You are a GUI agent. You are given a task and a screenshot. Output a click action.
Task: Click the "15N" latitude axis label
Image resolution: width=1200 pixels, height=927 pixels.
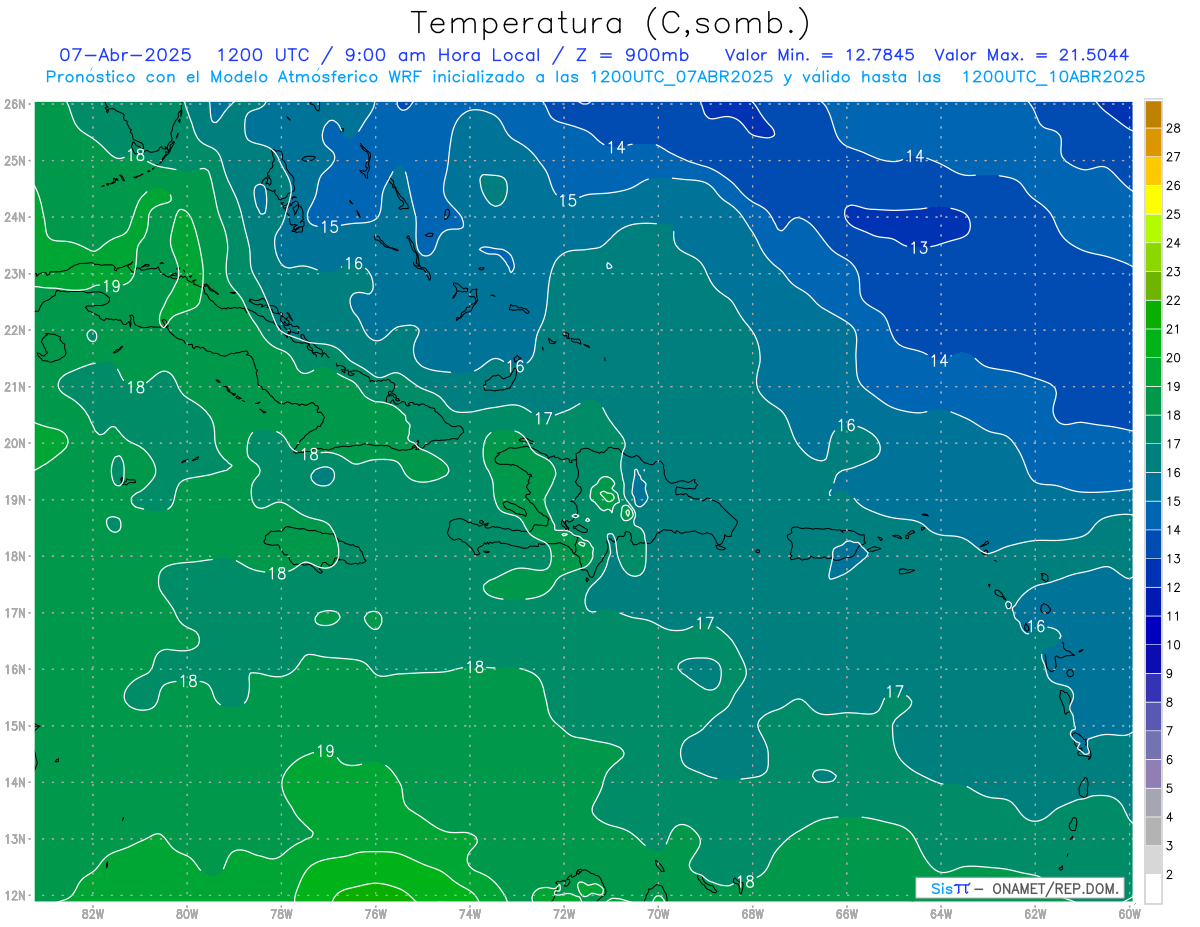[15, 726]
